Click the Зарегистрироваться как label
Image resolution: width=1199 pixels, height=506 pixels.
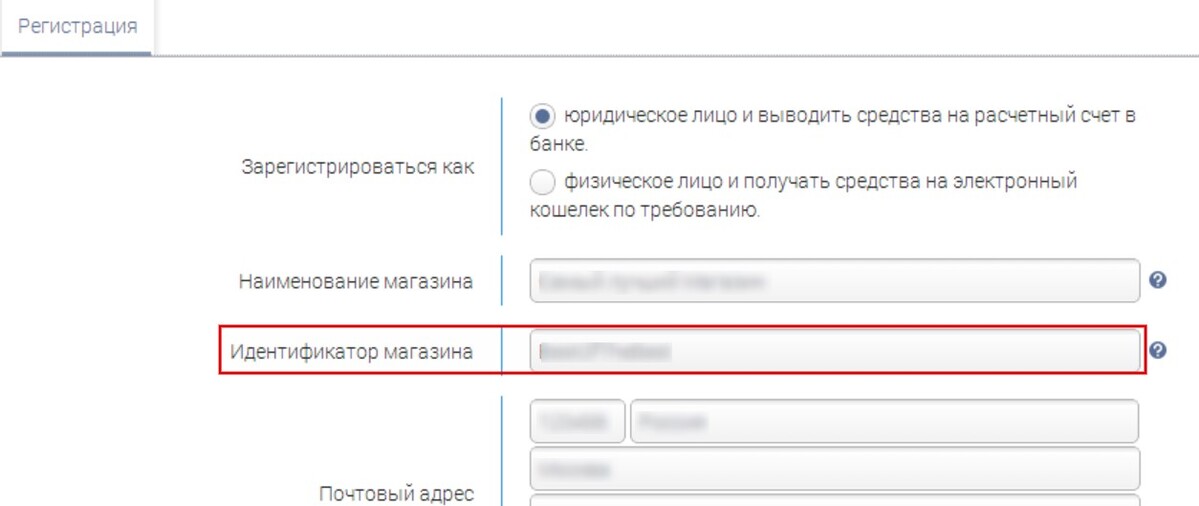coord(357,167)
